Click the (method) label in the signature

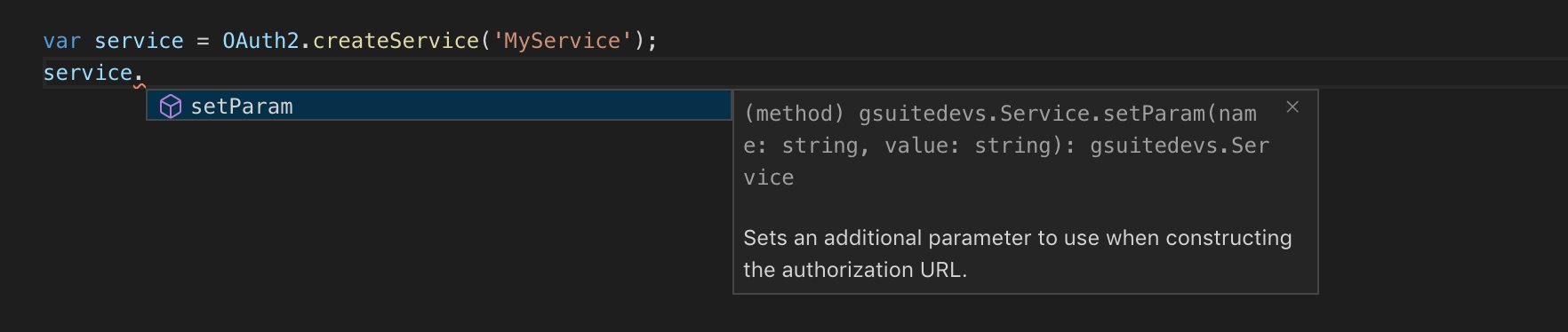794,114
